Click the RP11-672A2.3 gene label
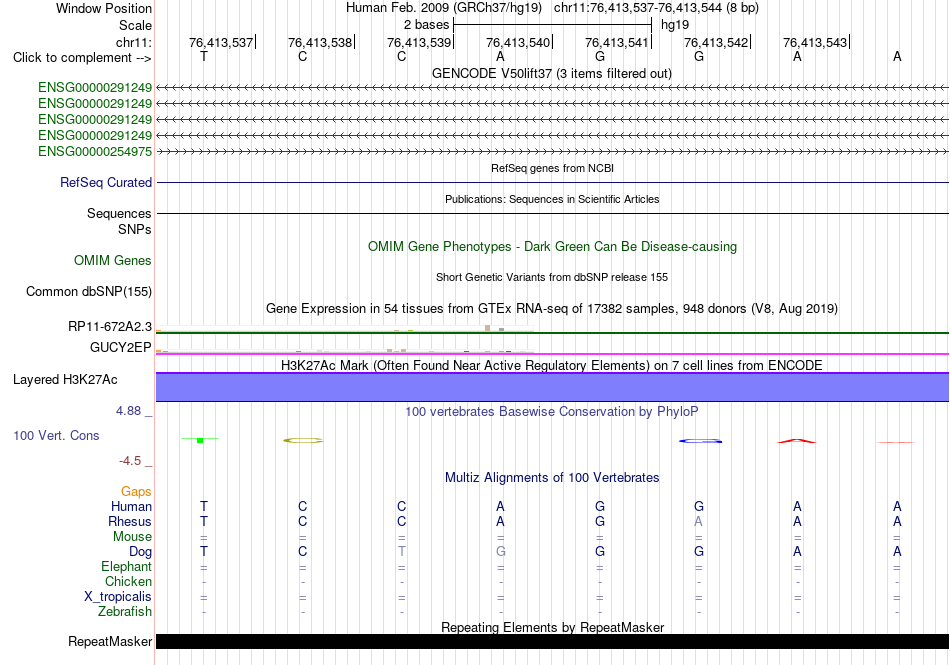Image resolution: width=950 pixels, height=665 pixels. coord(110,326)
